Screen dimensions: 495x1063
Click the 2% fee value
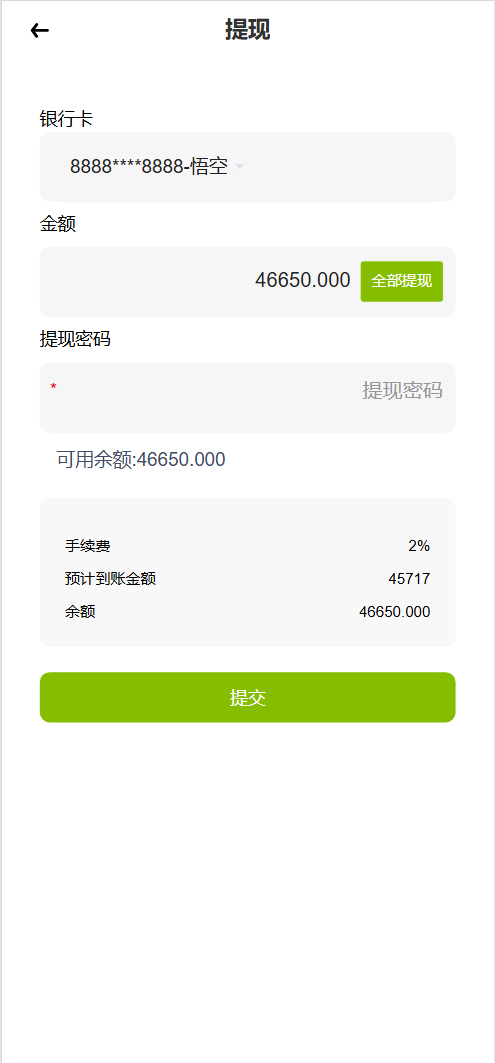pyautogui.click(x=419, y=546)
